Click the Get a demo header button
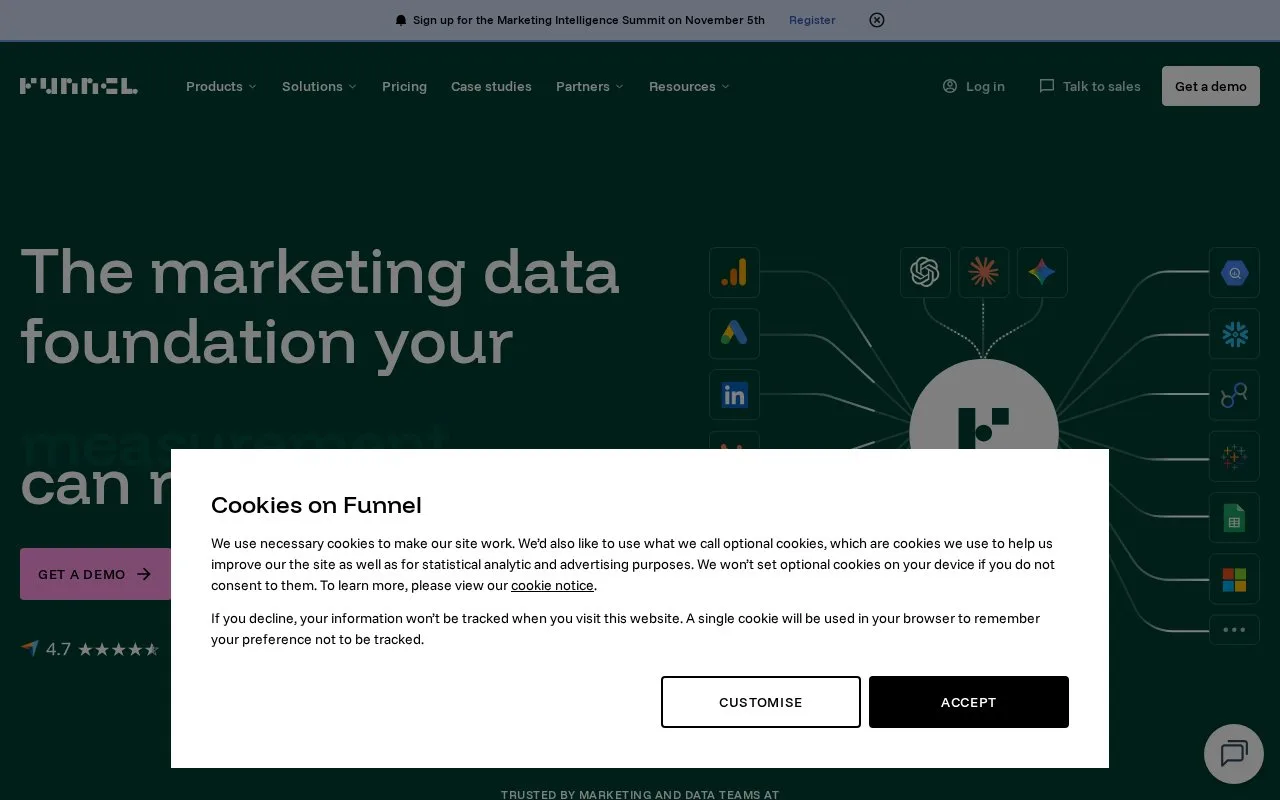 (x=1211, y=86)
